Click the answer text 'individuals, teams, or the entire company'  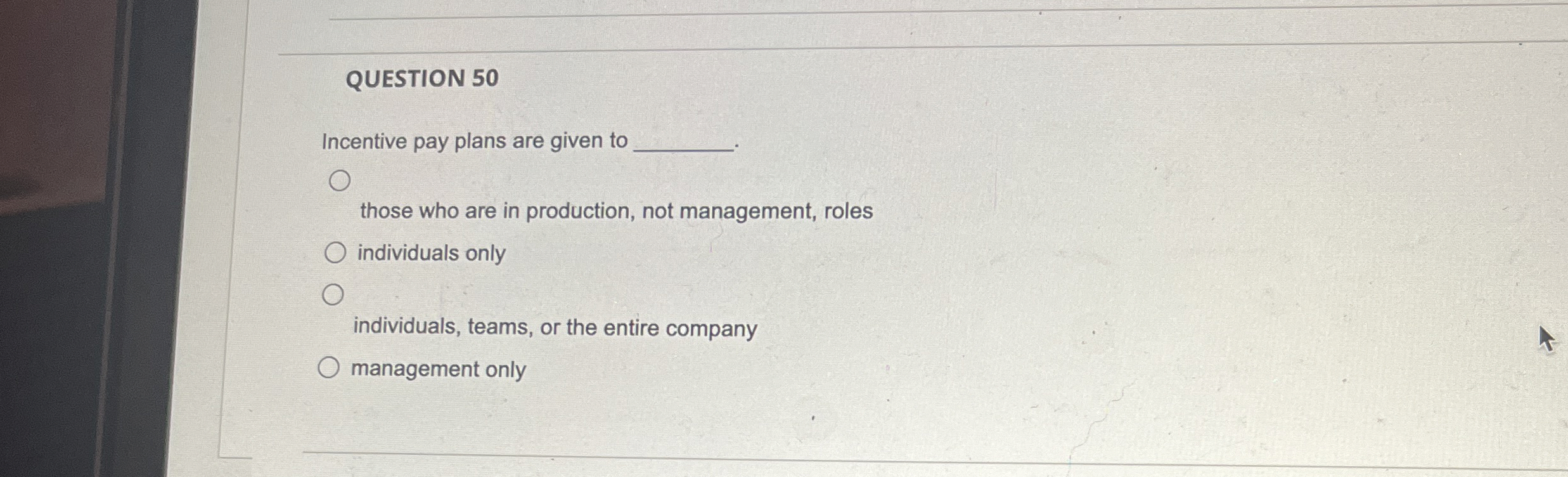click(x=553, y=328)
